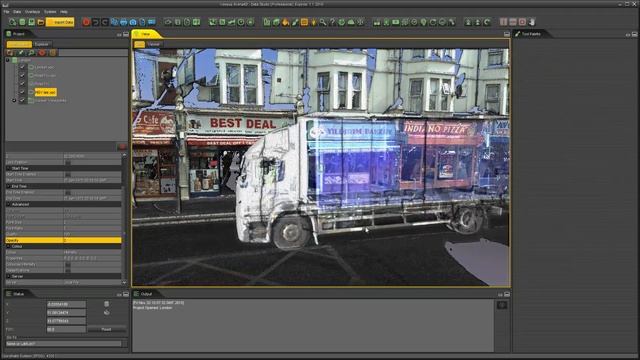Click the icon beside Y coordinate field
The image size is (640, 360).
tap(107, 313)
